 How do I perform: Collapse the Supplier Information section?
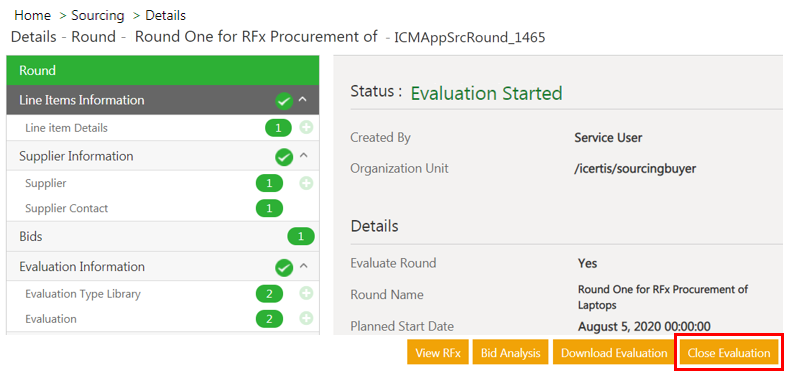point(303,156)
